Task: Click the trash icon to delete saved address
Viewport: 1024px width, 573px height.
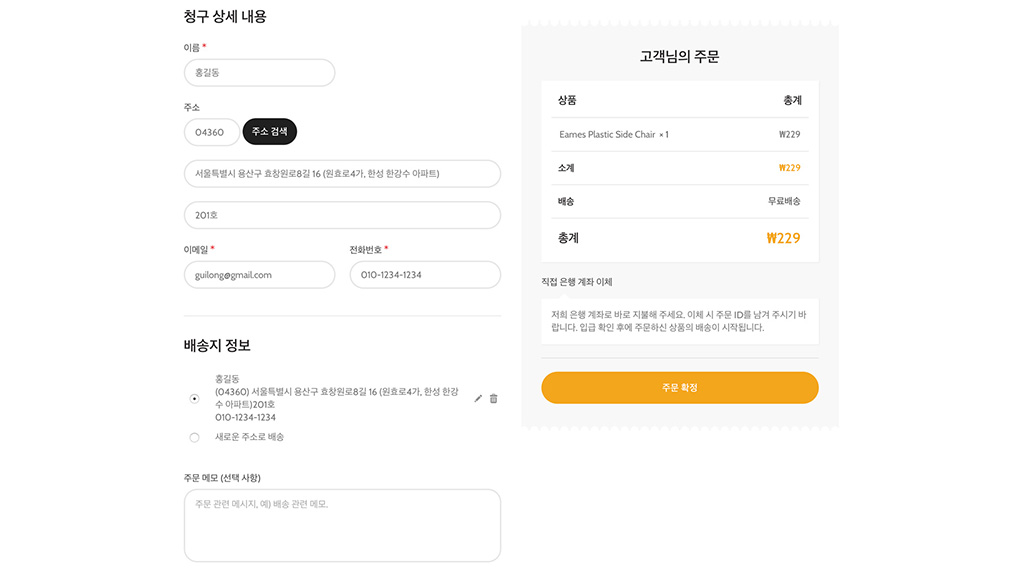Action: pyautogui.click(x=493, y=399)
